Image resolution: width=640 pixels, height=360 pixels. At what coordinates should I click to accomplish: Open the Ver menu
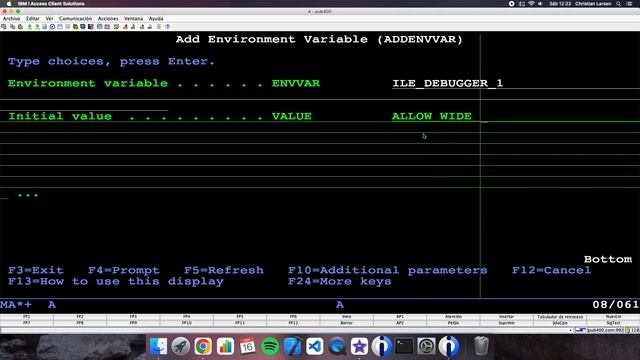click(x=49, y=19)
